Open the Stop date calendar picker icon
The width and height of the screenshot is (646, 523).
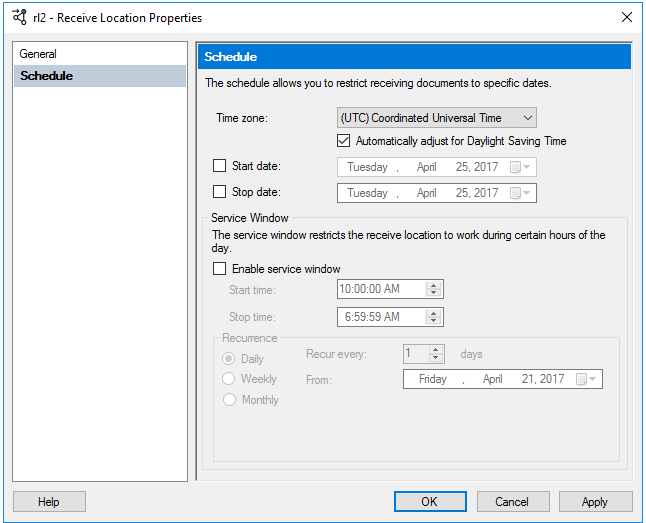[x=520, y=193]
